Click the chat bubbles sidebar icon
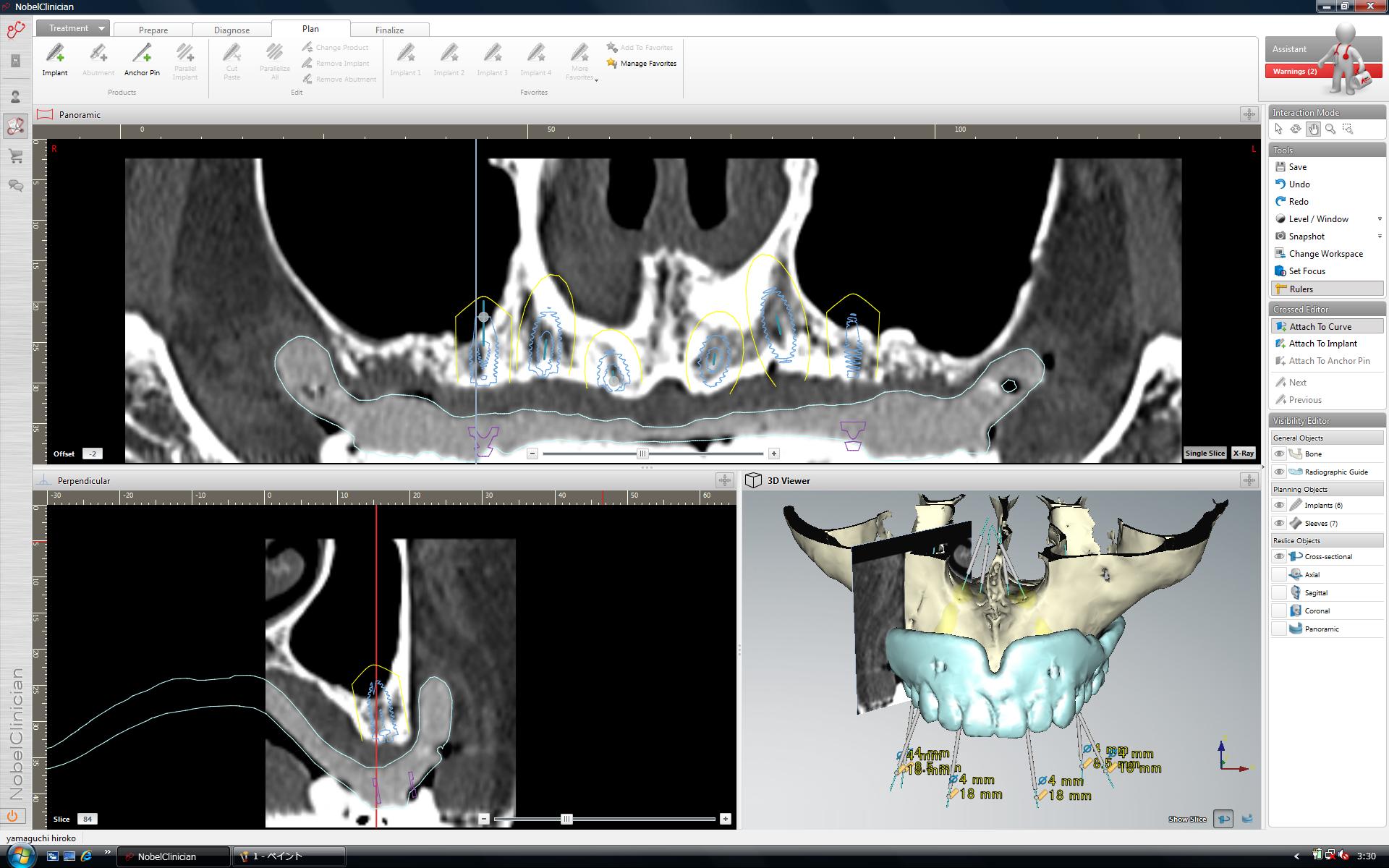This screenshot has width=1389, height=868. click(x=16, y=186)
